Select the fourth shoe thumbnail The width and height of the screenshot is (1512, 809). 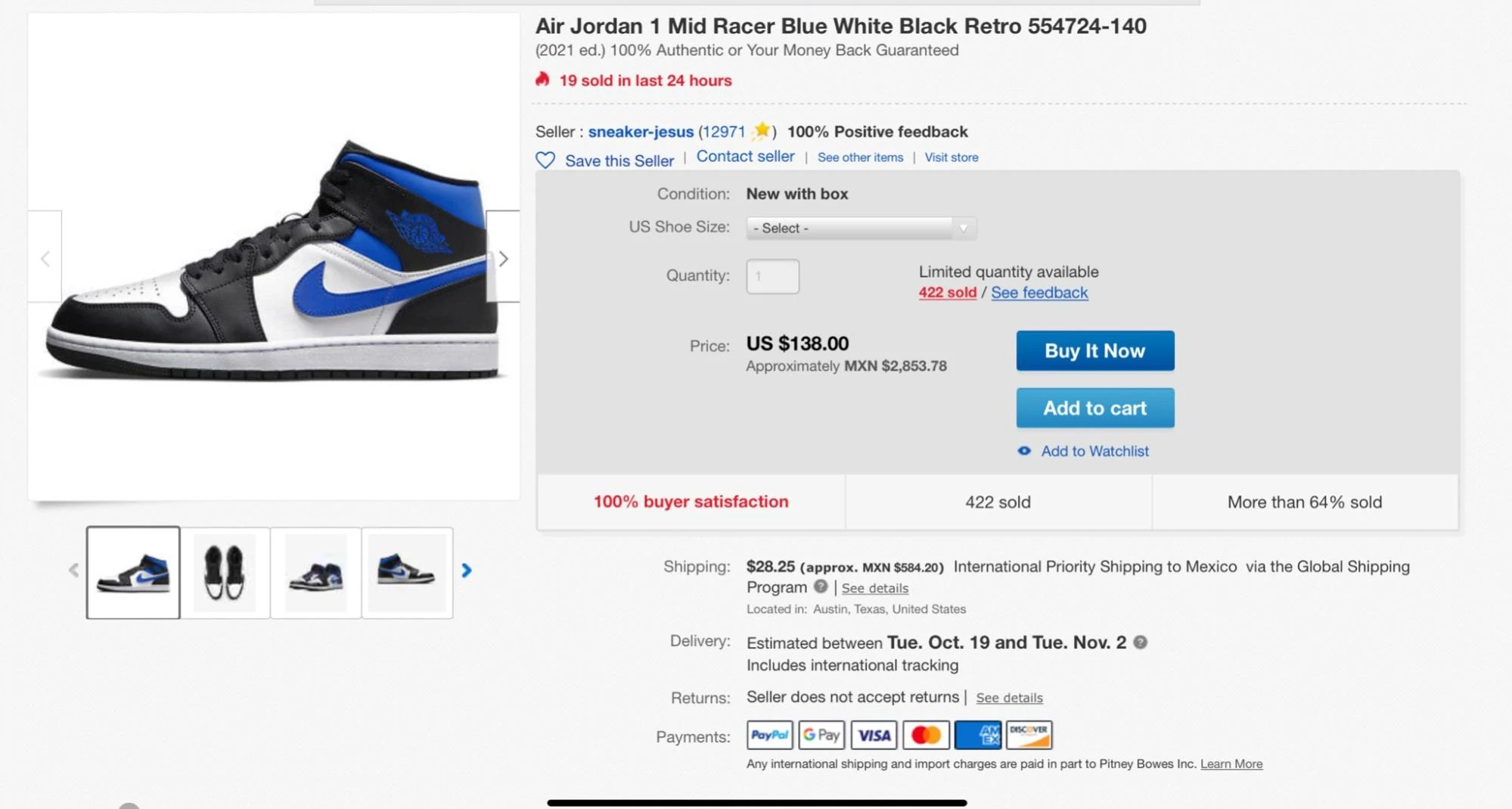(x=407, y=572)
